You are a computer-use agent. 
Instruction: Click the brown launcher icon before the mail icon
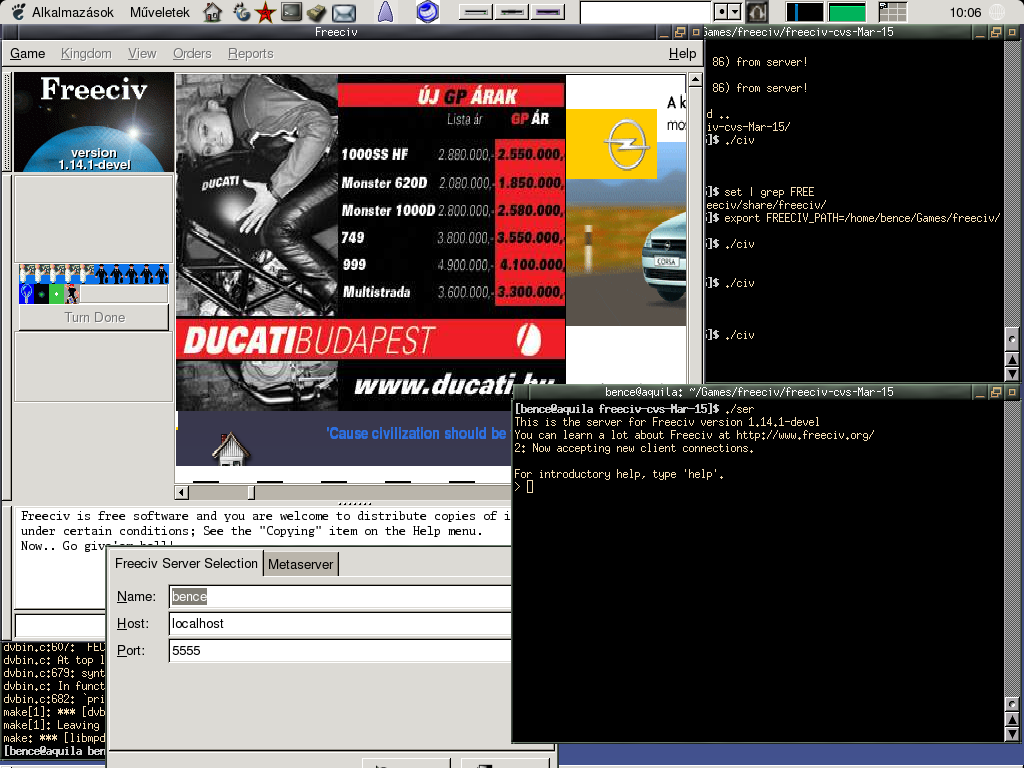click(317, 12)
